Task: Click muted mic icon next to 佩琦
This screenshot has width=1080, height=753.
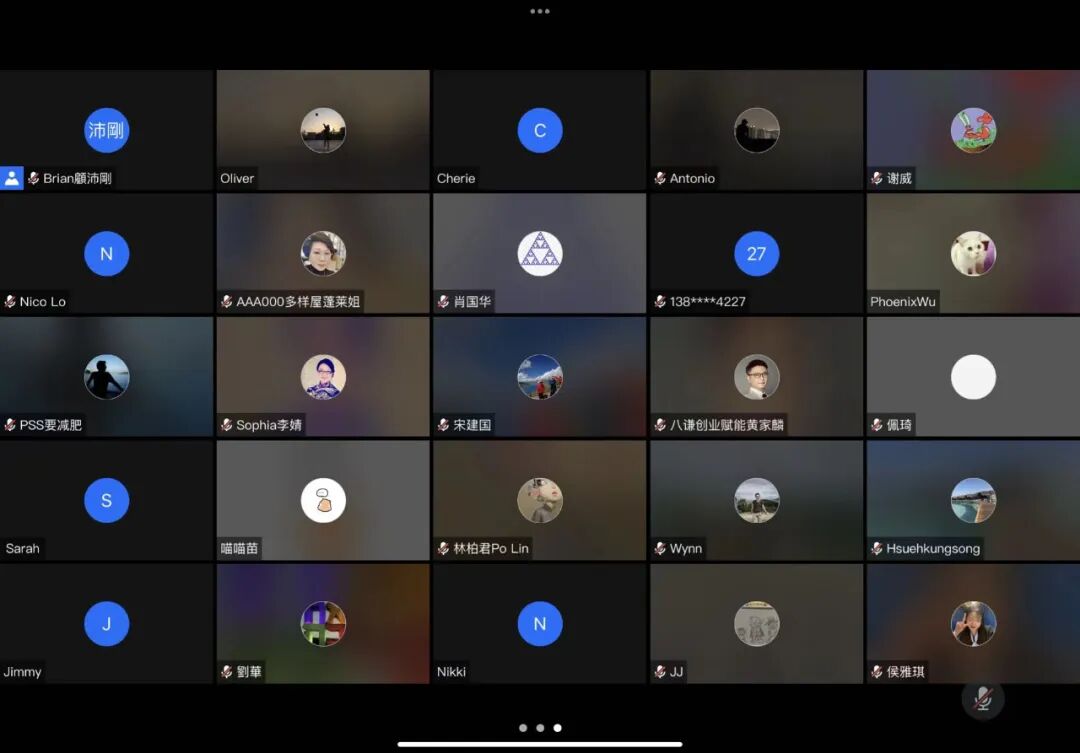Action: click(877, 425)
